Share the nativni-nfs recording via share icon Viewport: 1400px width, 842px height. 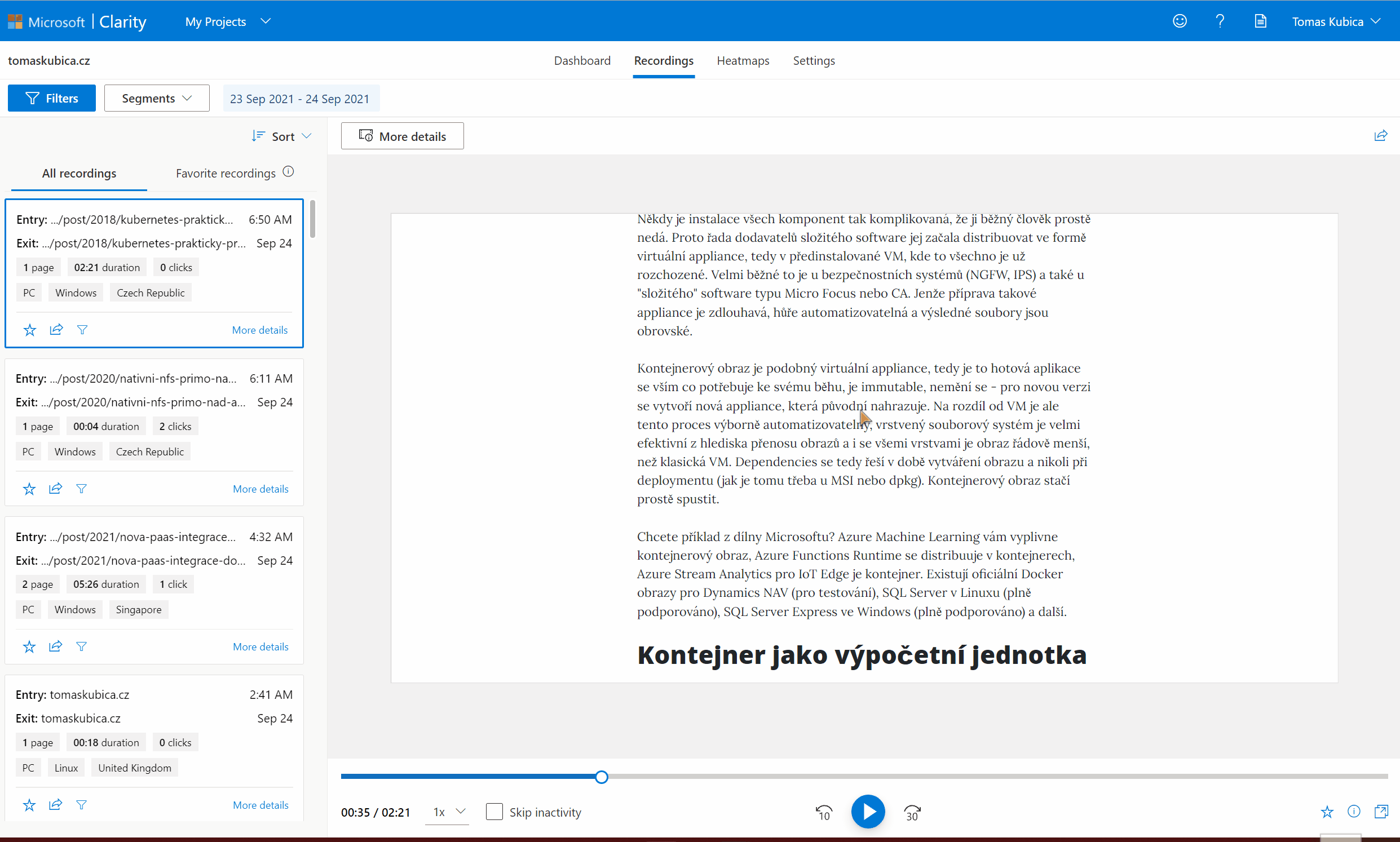(x=56, y=489)
